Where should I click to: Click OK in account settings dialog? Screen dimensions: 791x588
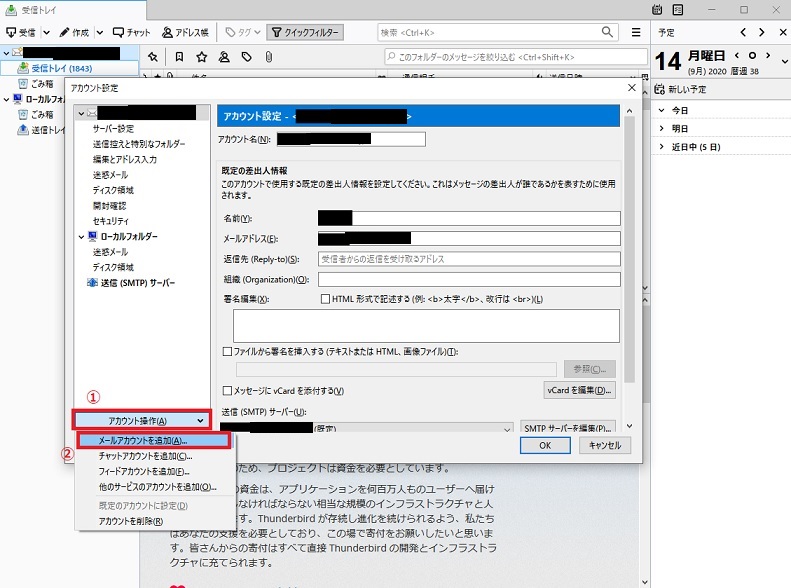click(545, 445)
